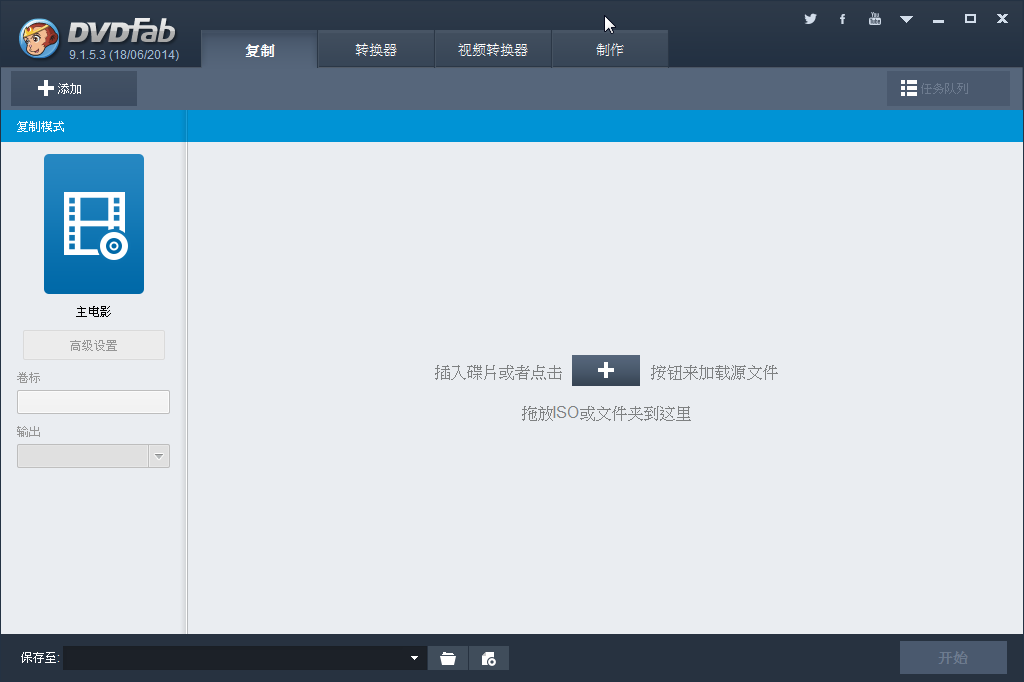
Task: Browse output folder with folder icon
Action: coord(448,658)
